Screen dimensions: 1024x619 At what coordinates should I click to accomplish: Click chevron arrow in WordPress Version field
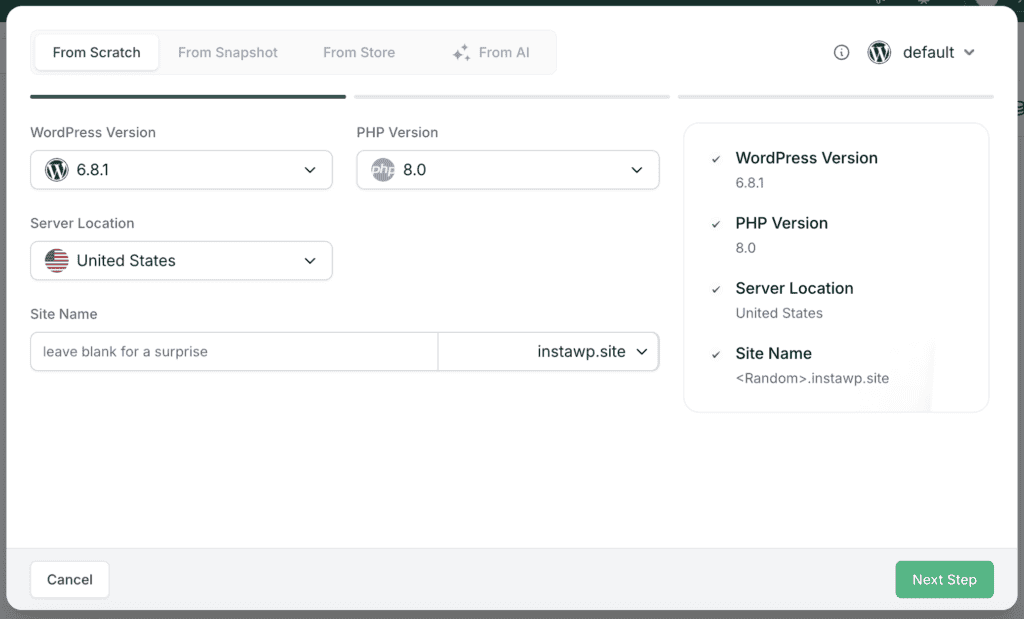pos(310,170)
